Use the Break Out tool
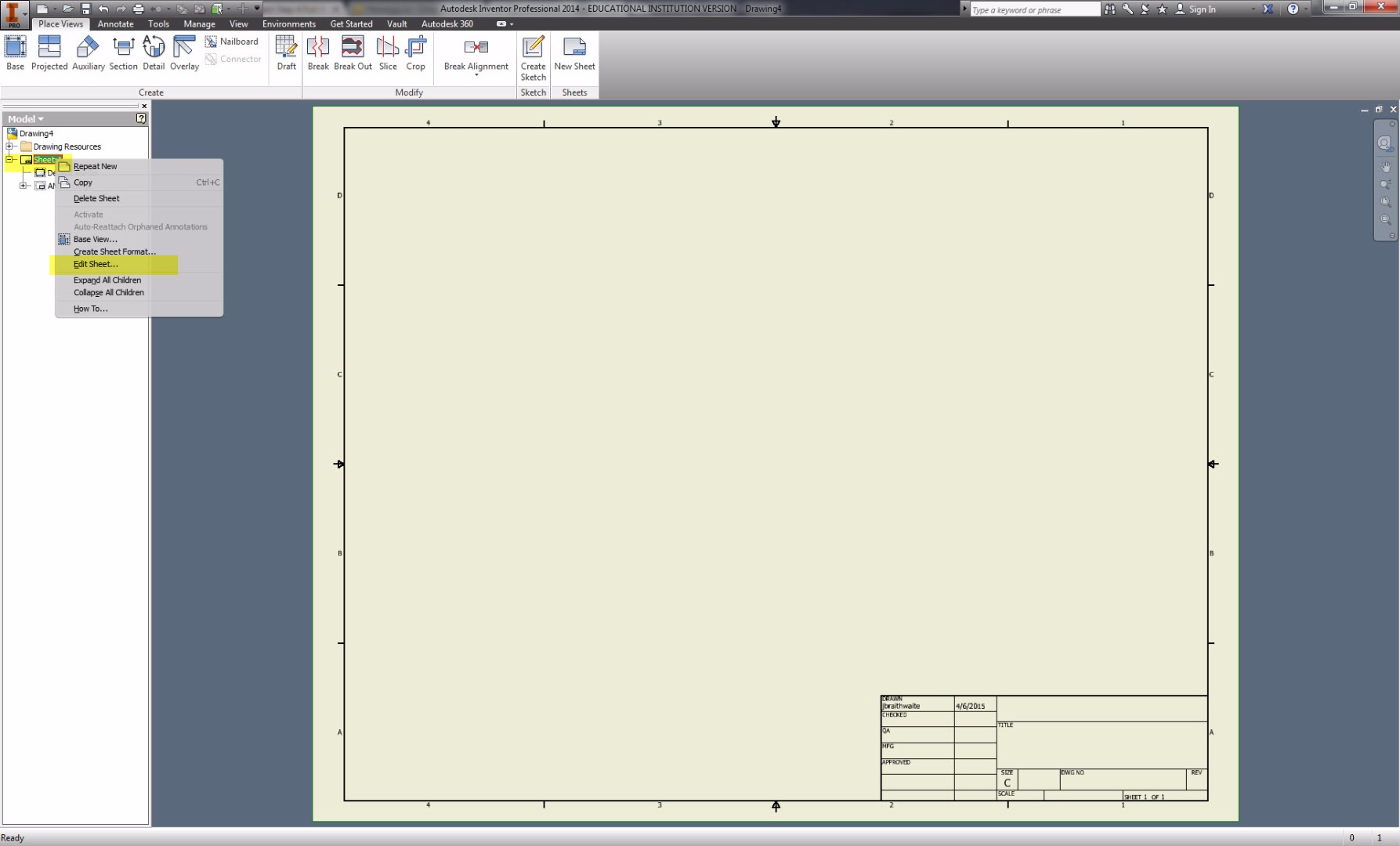The image size is (1400, 846). pos(353,53)
